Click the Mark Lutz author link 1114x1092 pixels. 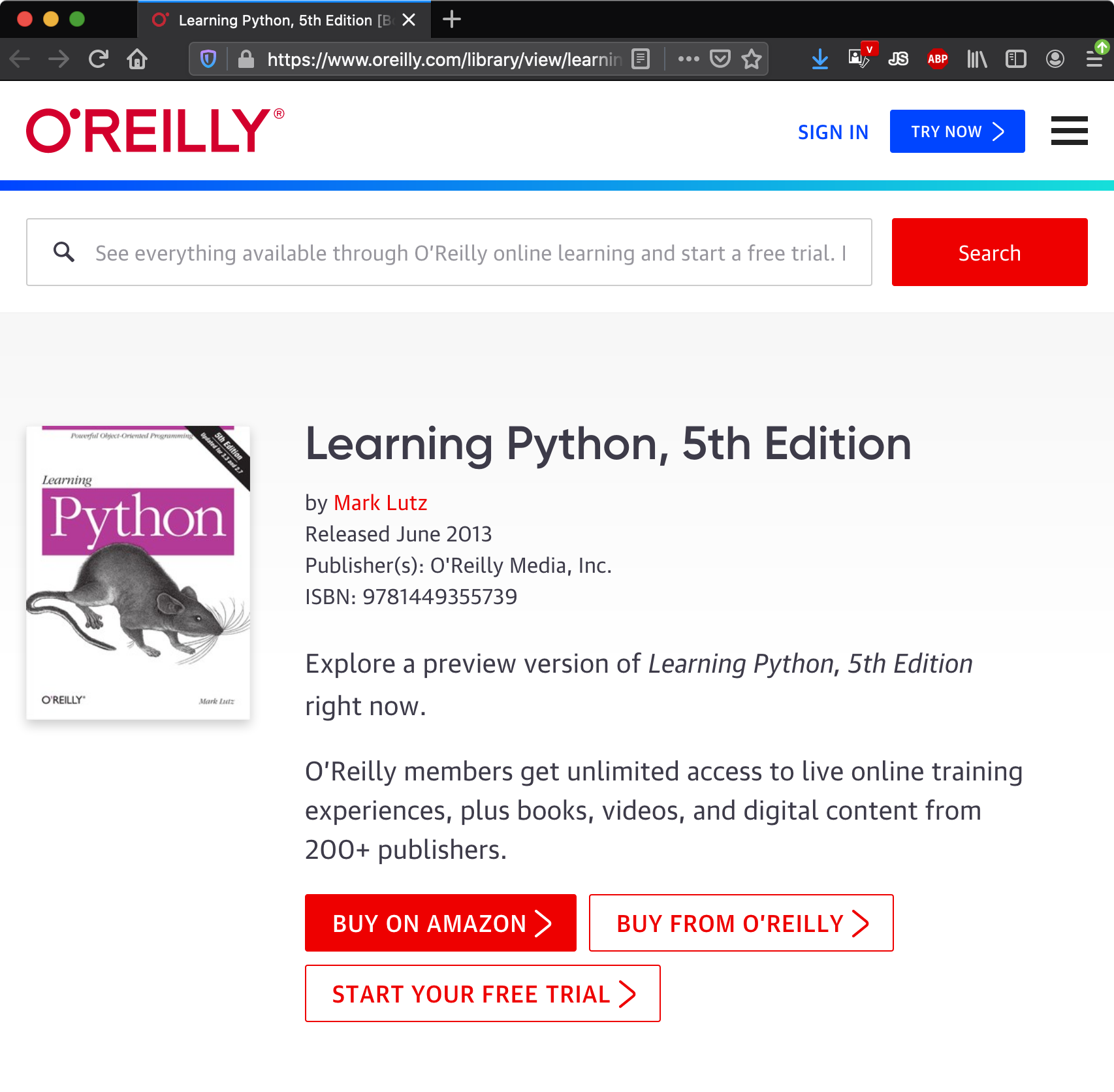(x=380, y=503)
